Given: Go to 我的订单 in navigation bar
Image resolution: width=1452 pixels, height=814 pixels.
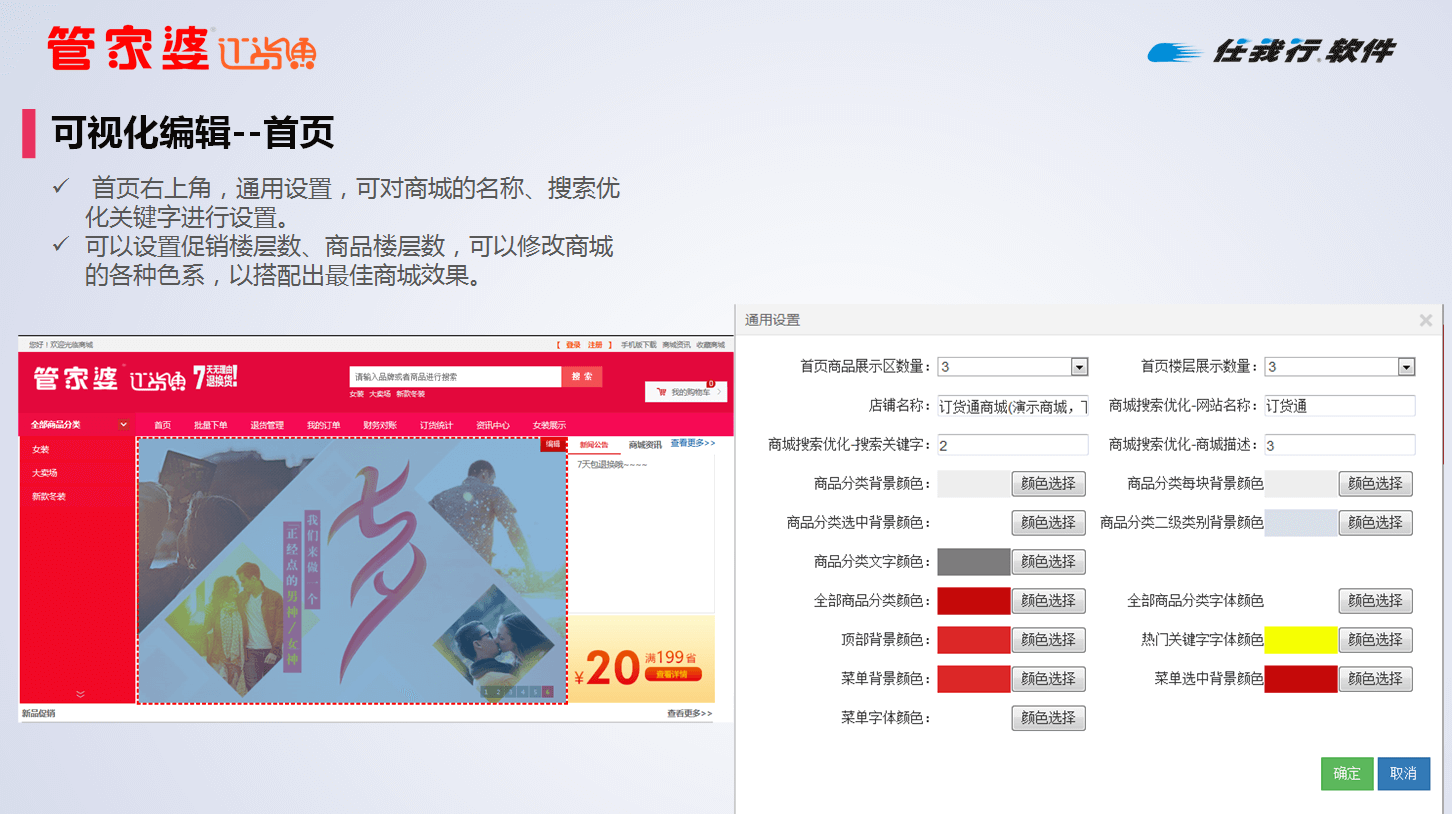Looking at the screenshot, I should click(x=323, y=425).
